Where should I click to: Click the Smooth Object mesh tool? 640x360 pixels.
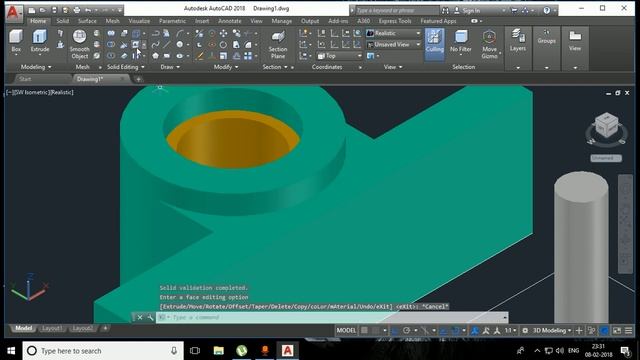[79, 44]
